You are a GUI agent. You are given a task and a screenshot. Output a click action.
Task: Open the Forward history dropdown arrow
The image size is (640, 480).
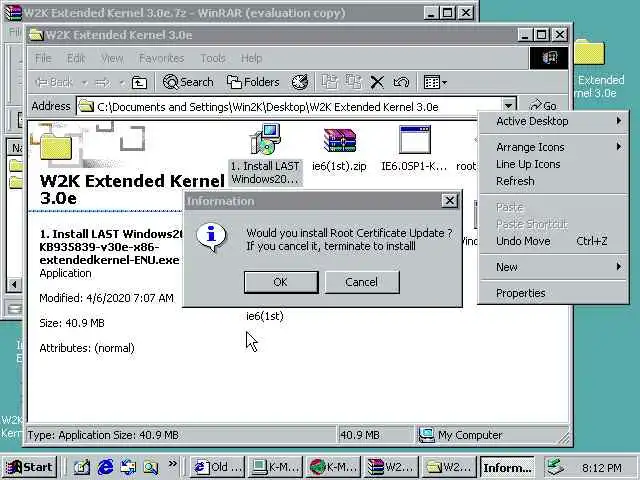point(121,83)
